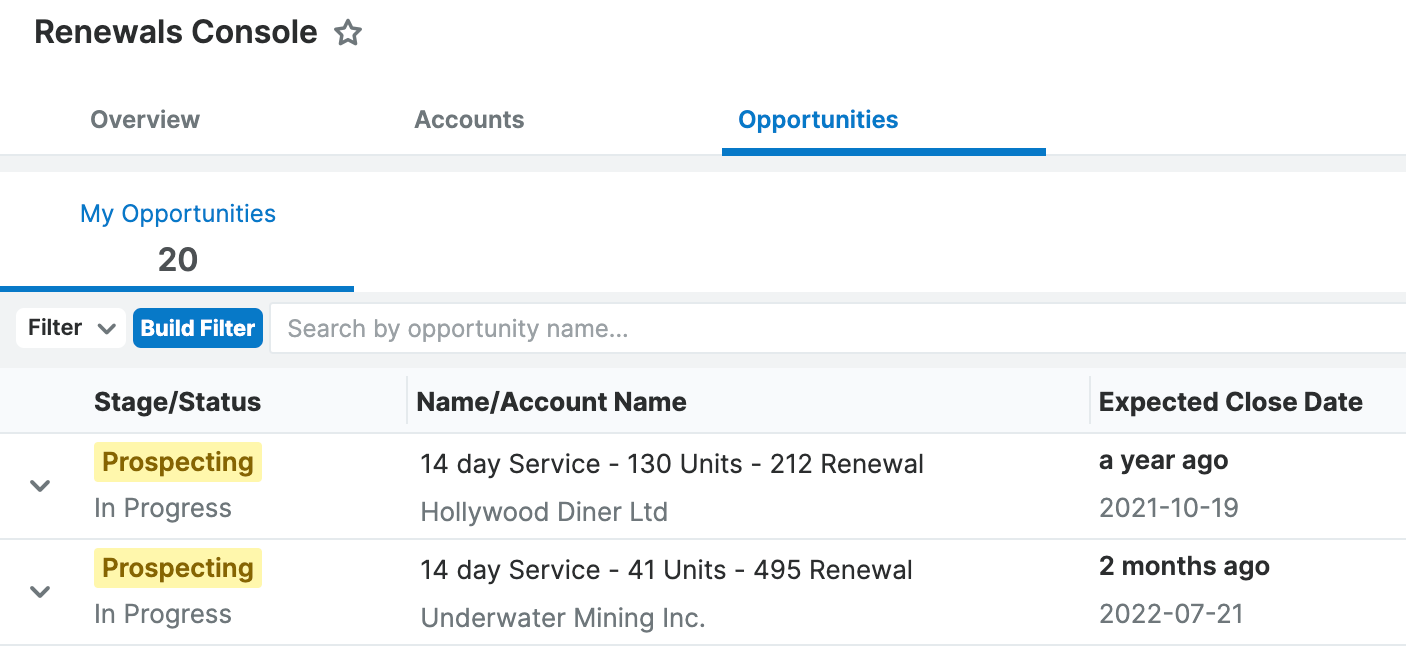Select the Opportunities tab

[818, 120]
